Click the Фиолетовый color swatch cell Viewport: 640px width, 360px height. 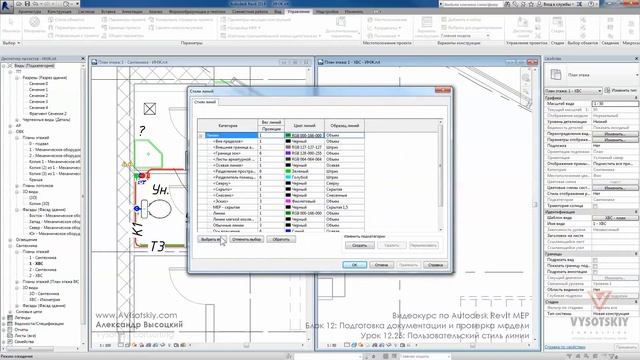[x=304, y=201]
